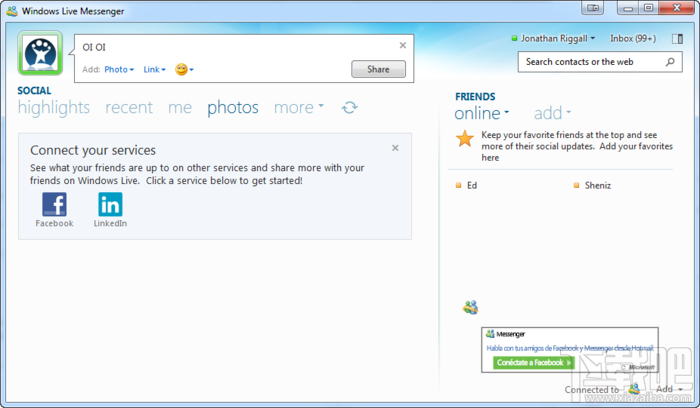Click the Connected to Messenger icon
The height and width of the screenshot is (408, 700).
[634, 389]
